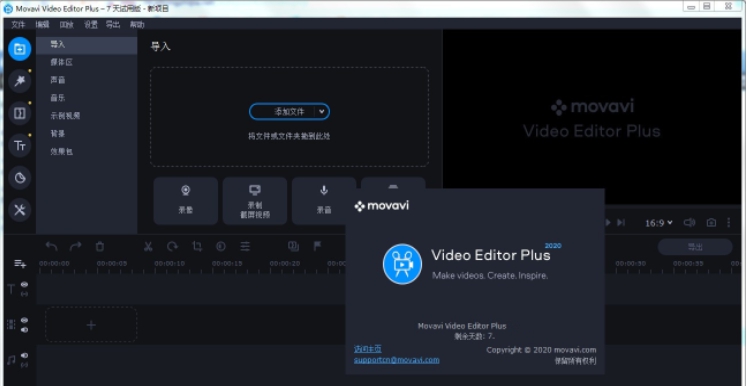Select 示例视频 Sample video in side list

click(x=87, y=116)
